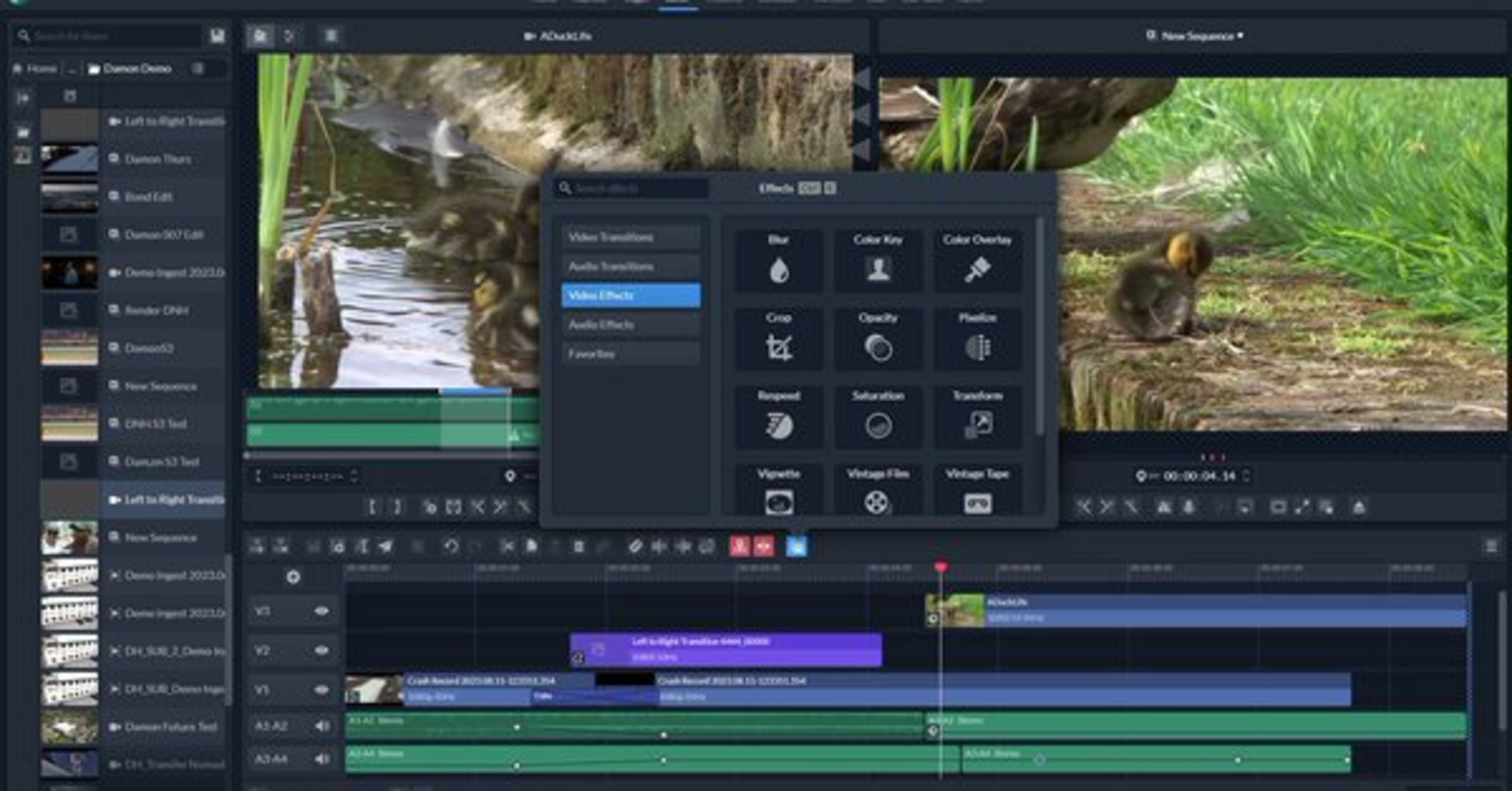This screenshot has height=791, width=1512.
Task: Click the razor cut scissors icon
Action: tap(507, 546)
